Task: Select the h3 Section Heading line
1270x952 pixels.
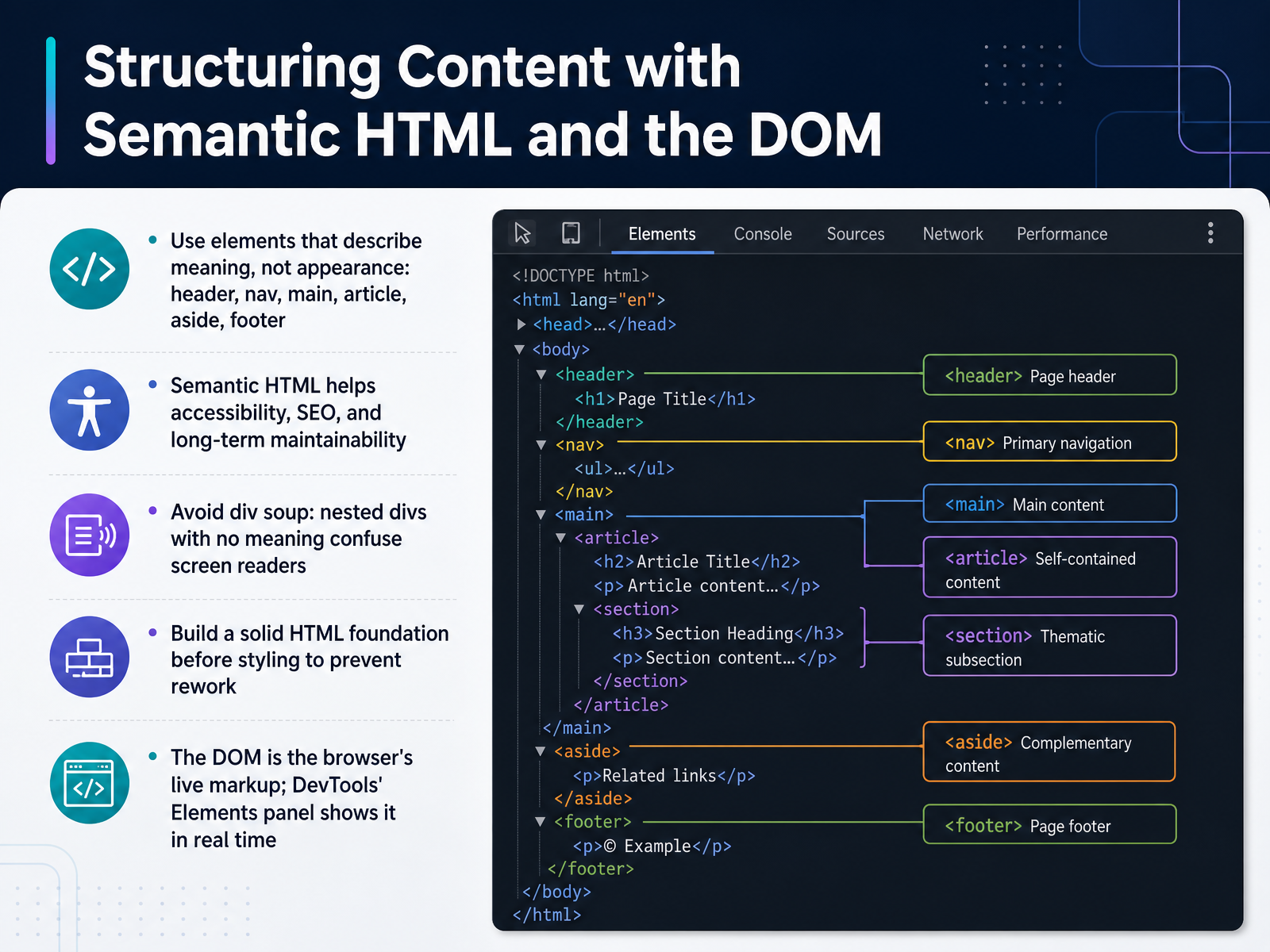Action: click(x=728, y=634)
